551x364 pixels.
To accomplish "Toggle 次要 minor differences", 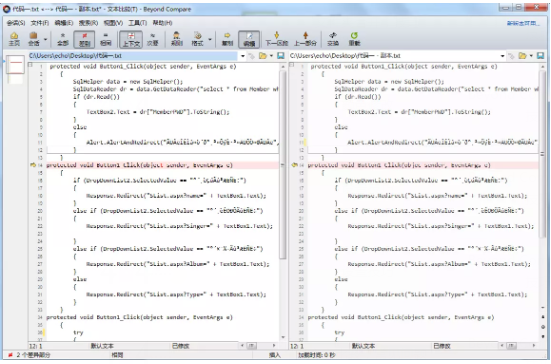I will [x=153, y=39].
